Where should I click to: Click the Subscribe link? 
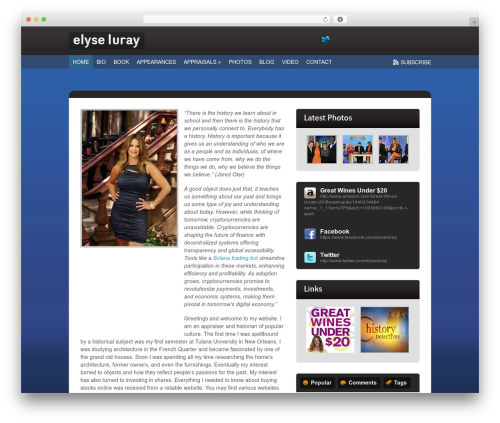click(415, 62)
